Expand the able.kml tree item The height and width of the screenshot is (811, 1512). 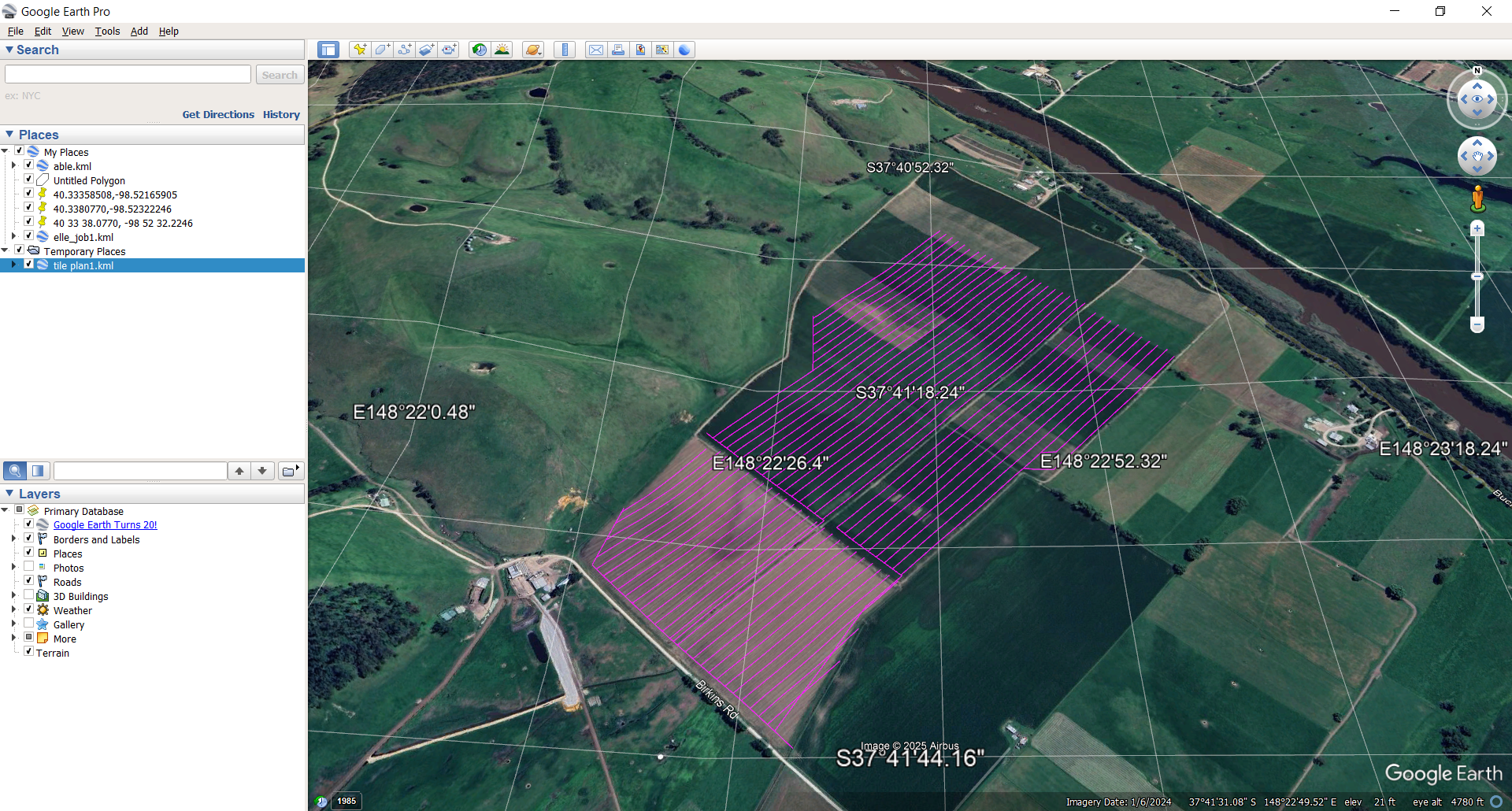click(x=13, y=165)
